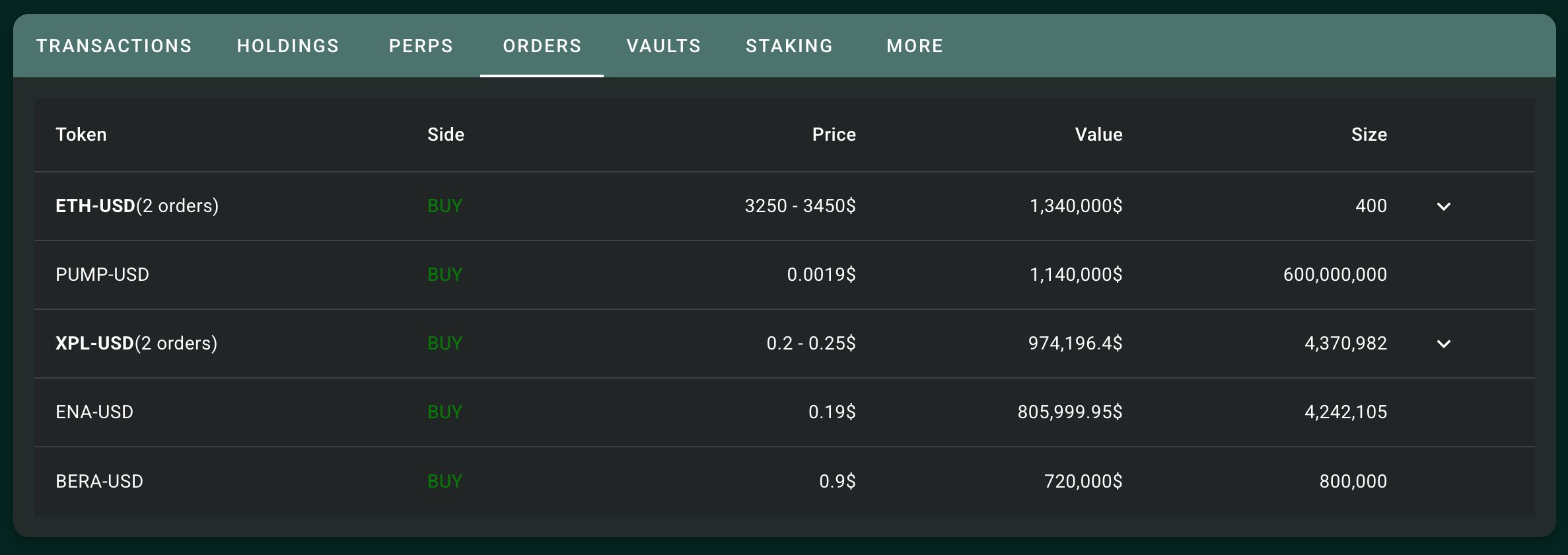Open the More tab menu
This screenshot has width=1568, height=555.
click(914, 46)
